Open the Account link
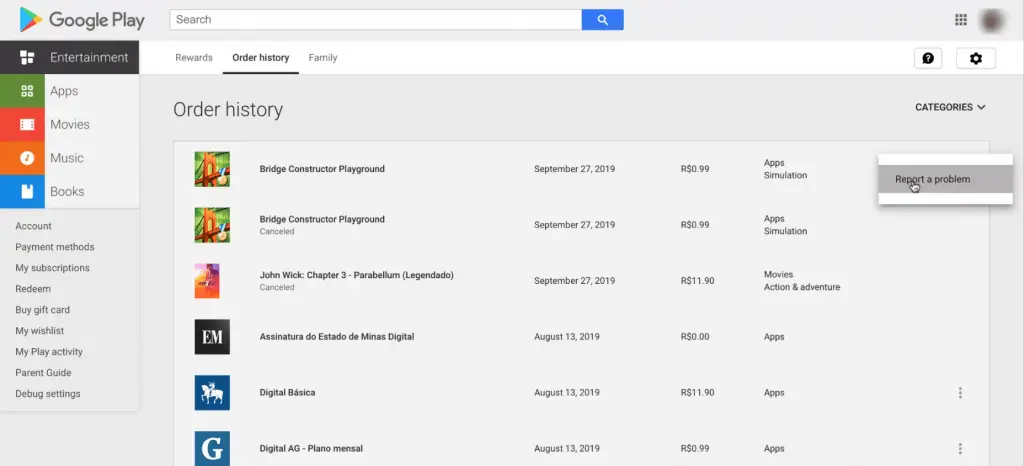The image size is (1024, 466). [x=33, y=226]
